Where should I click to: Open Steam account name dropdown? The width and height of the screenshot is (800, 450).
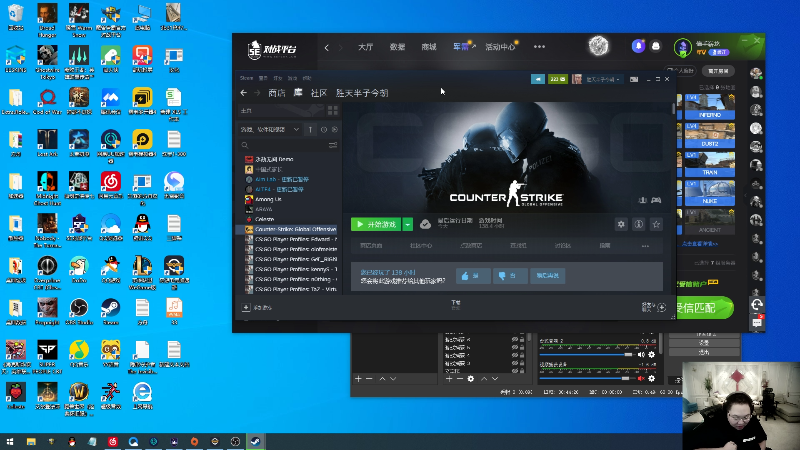pyautogui.click(x=603, y=79)
